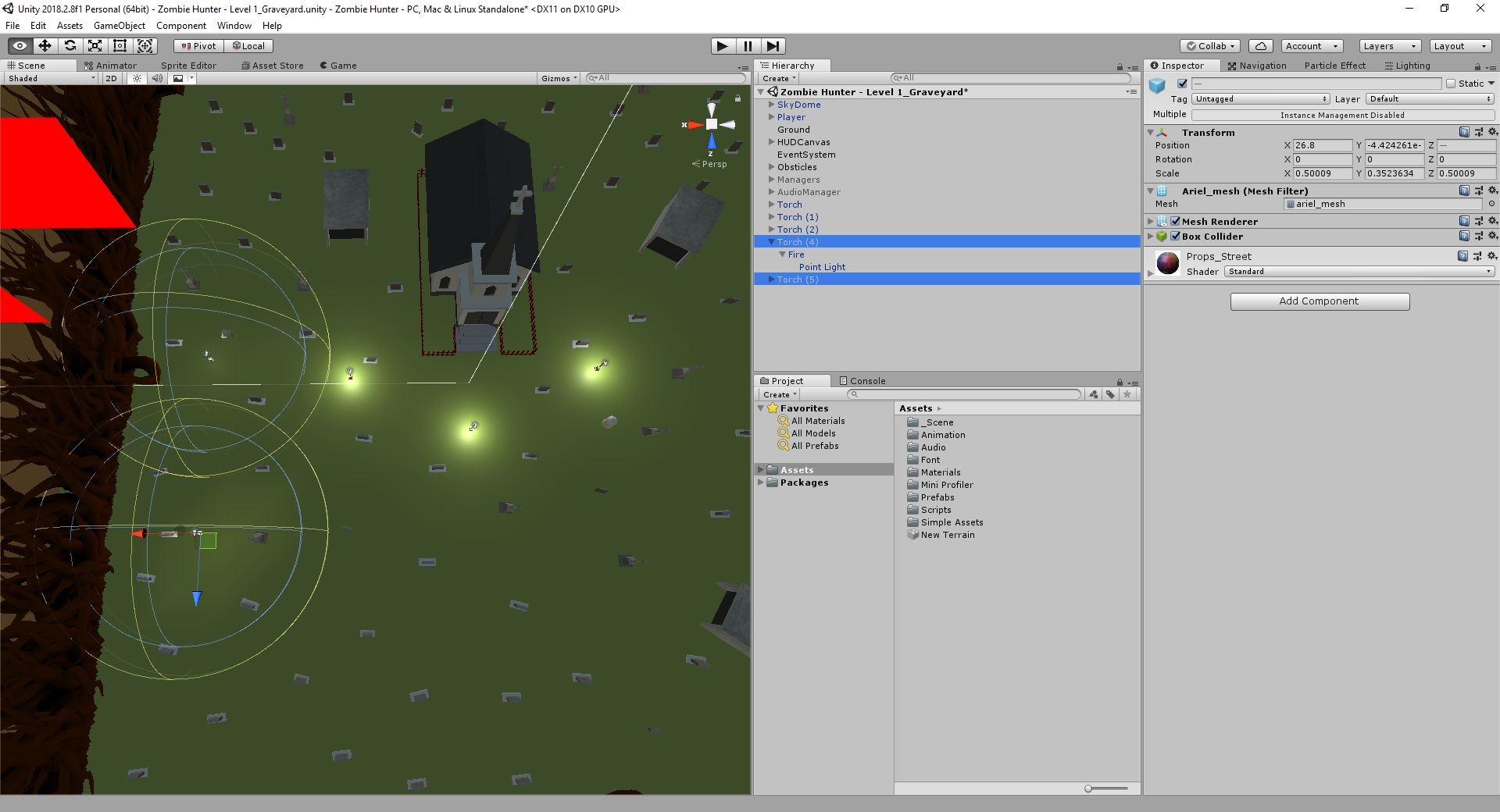The height and width of the screenshot is (812, 1500).
Task: Open the Layout dropdown in toolbar
Action: 1460,46
